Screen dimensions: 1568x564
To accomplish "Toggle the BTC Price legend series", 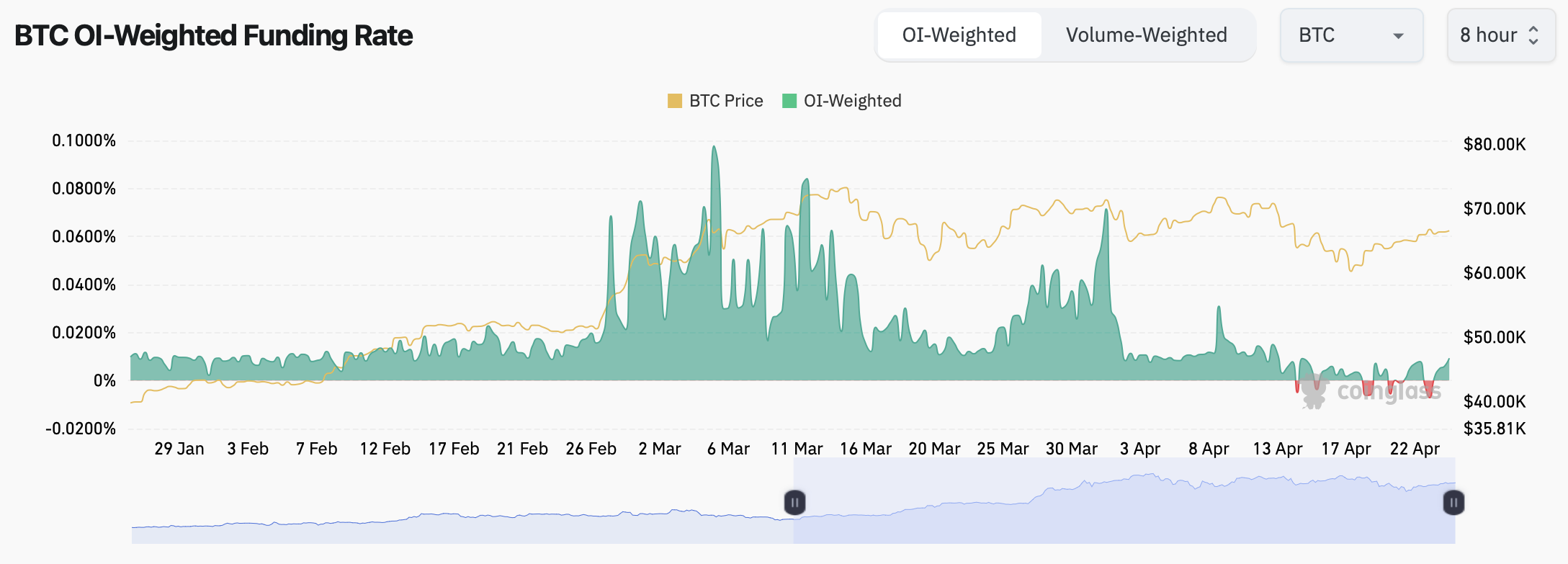I will 725,101.
